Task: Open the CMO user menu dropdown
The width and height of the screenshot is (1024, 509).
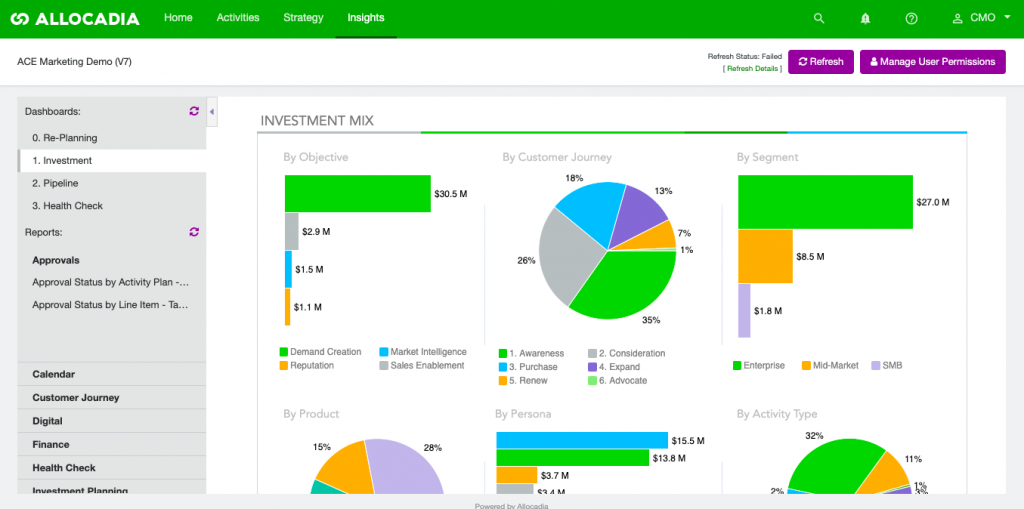Action: [981, 18]
